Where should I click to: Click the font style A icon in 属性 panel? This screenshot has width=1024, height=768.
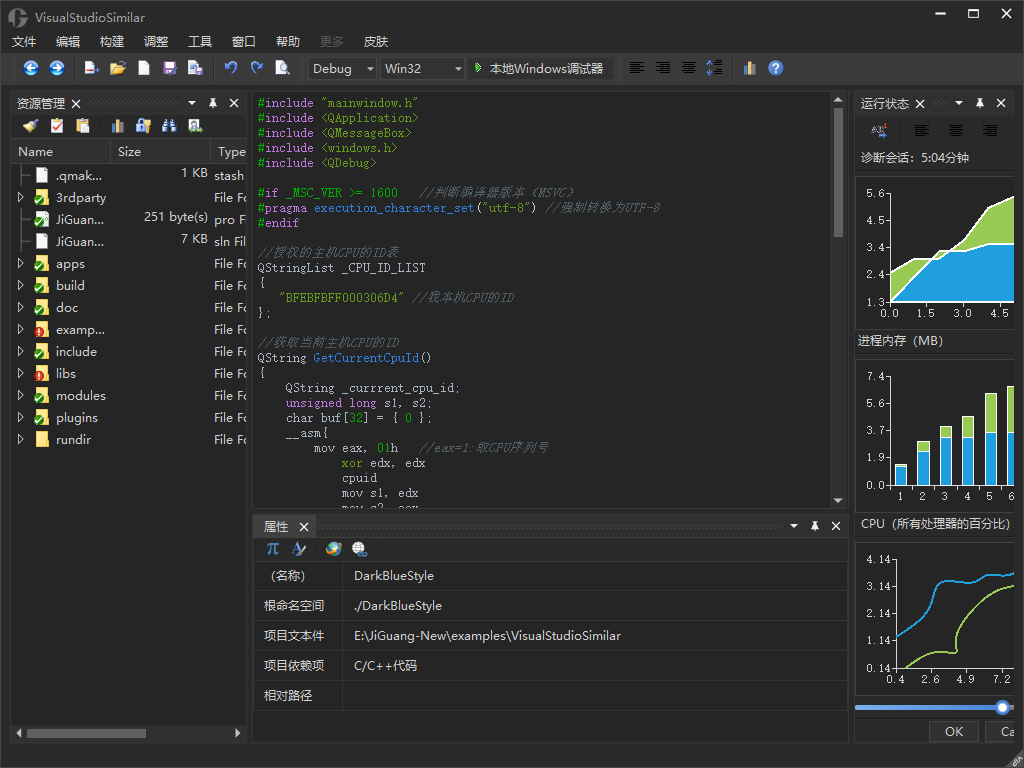coord(299,549)
